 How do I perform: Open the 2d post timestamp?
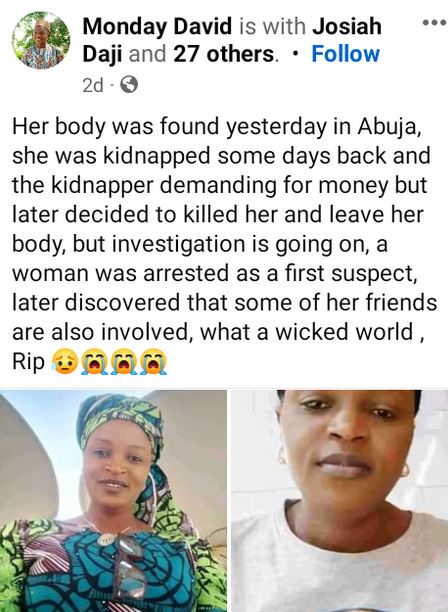pyautogui.click(x=93, y=85)
